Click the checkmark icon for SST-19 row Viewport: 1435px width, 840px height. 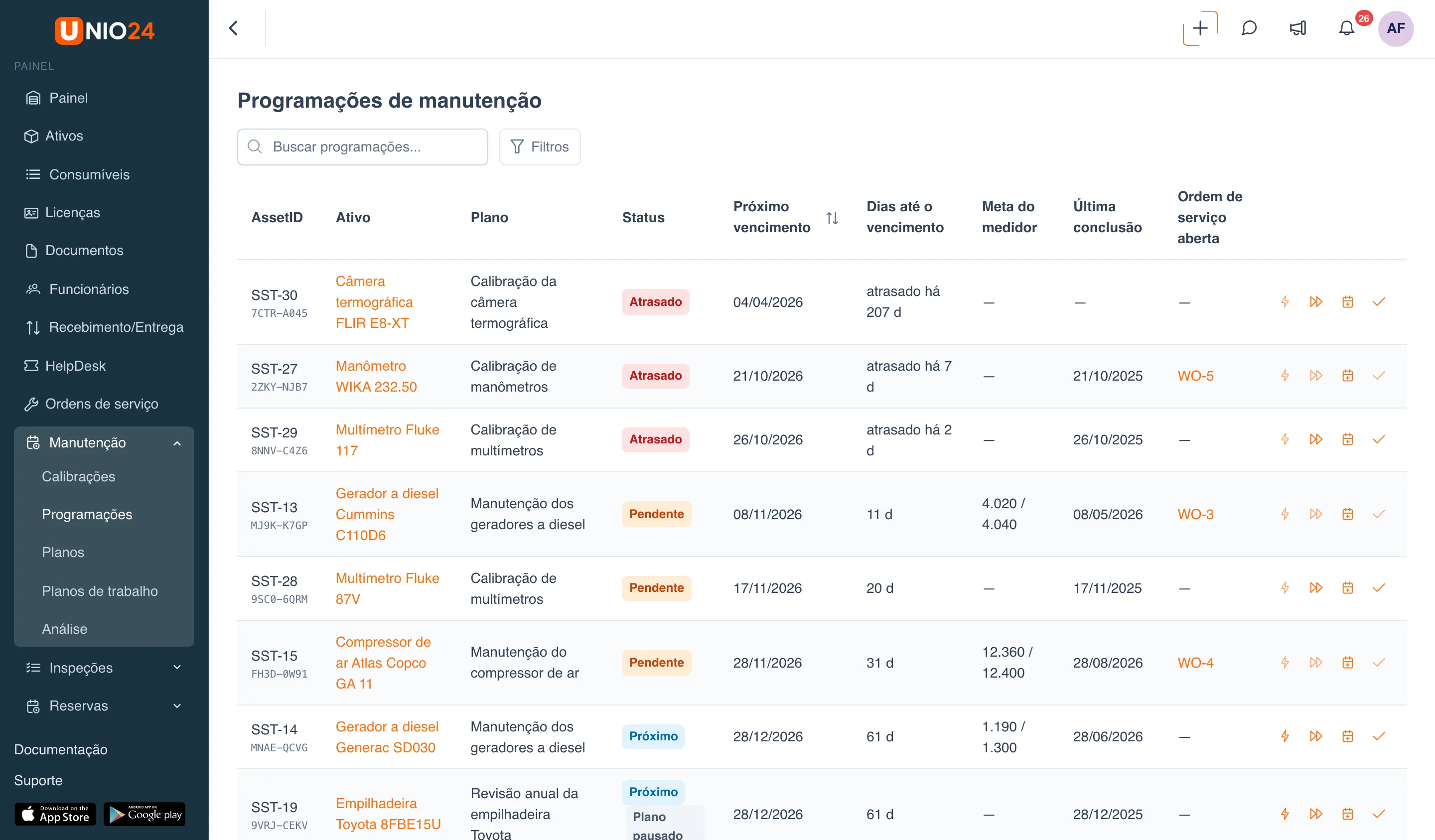(x=1379, y=814)
